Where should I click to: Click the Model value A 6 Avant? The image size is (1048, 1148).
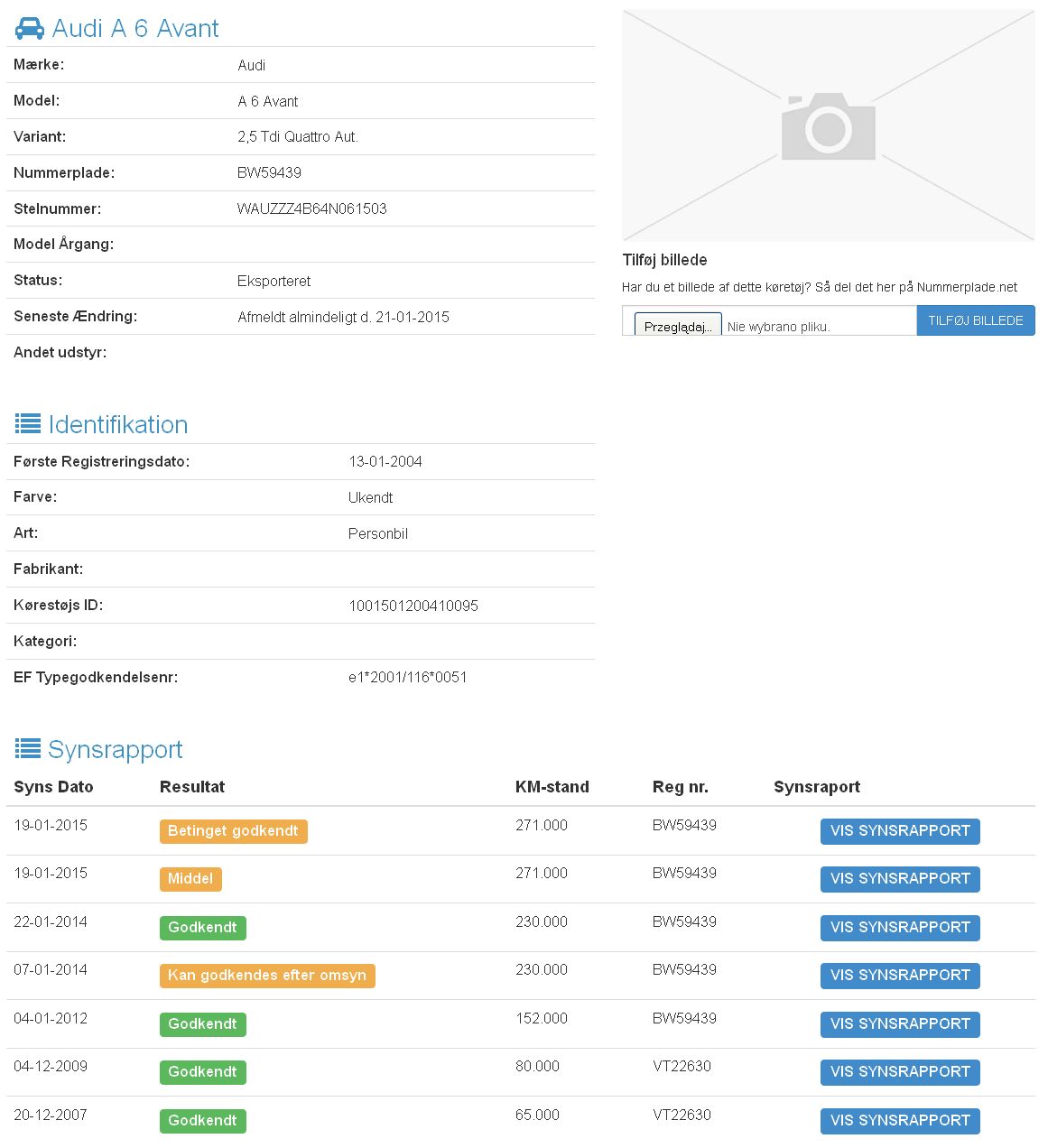click(x=268, y=101)
